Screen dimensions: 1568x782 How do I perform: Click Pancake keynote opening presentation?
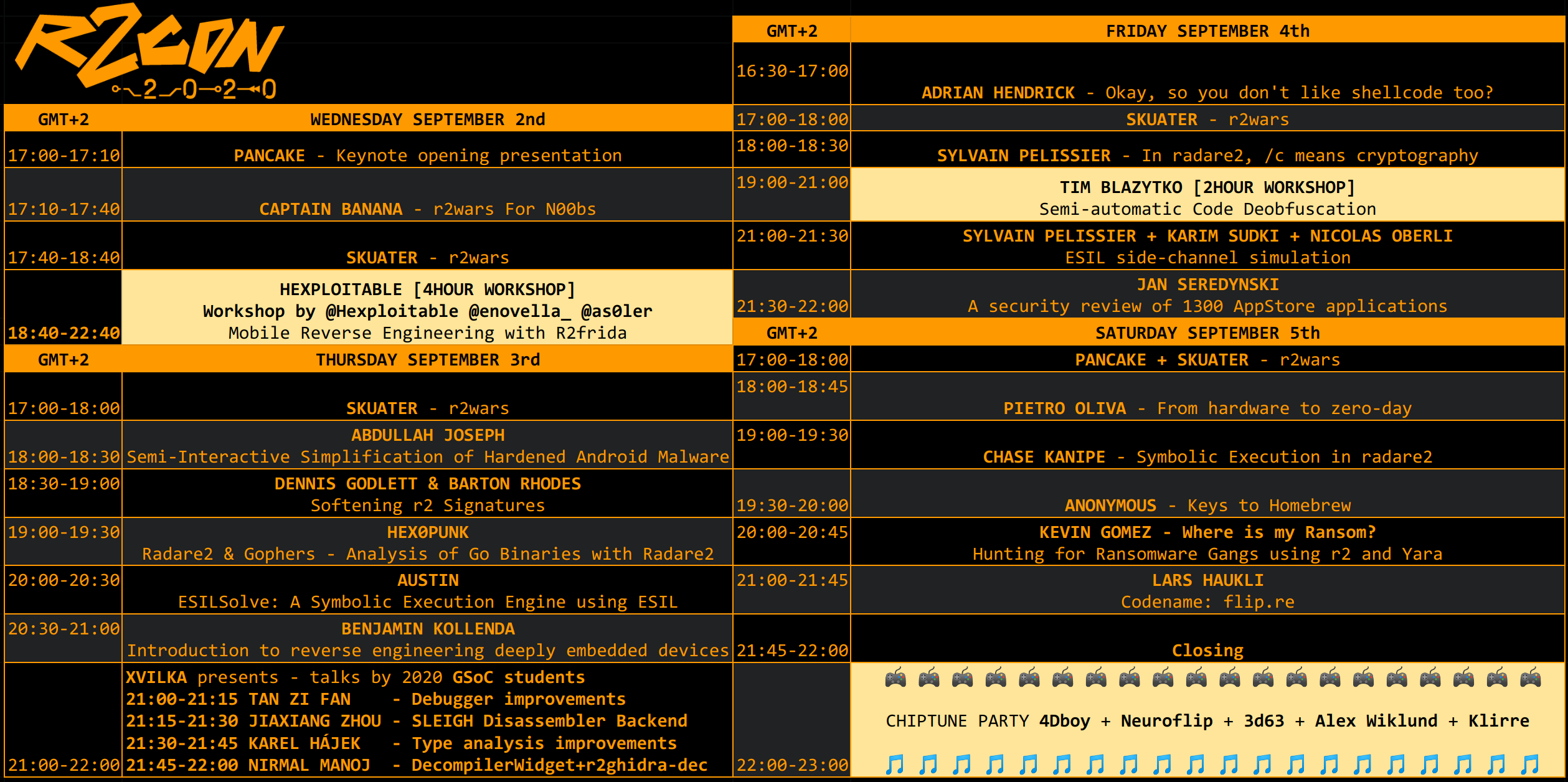pyautogui.click(x=427, y=155)
